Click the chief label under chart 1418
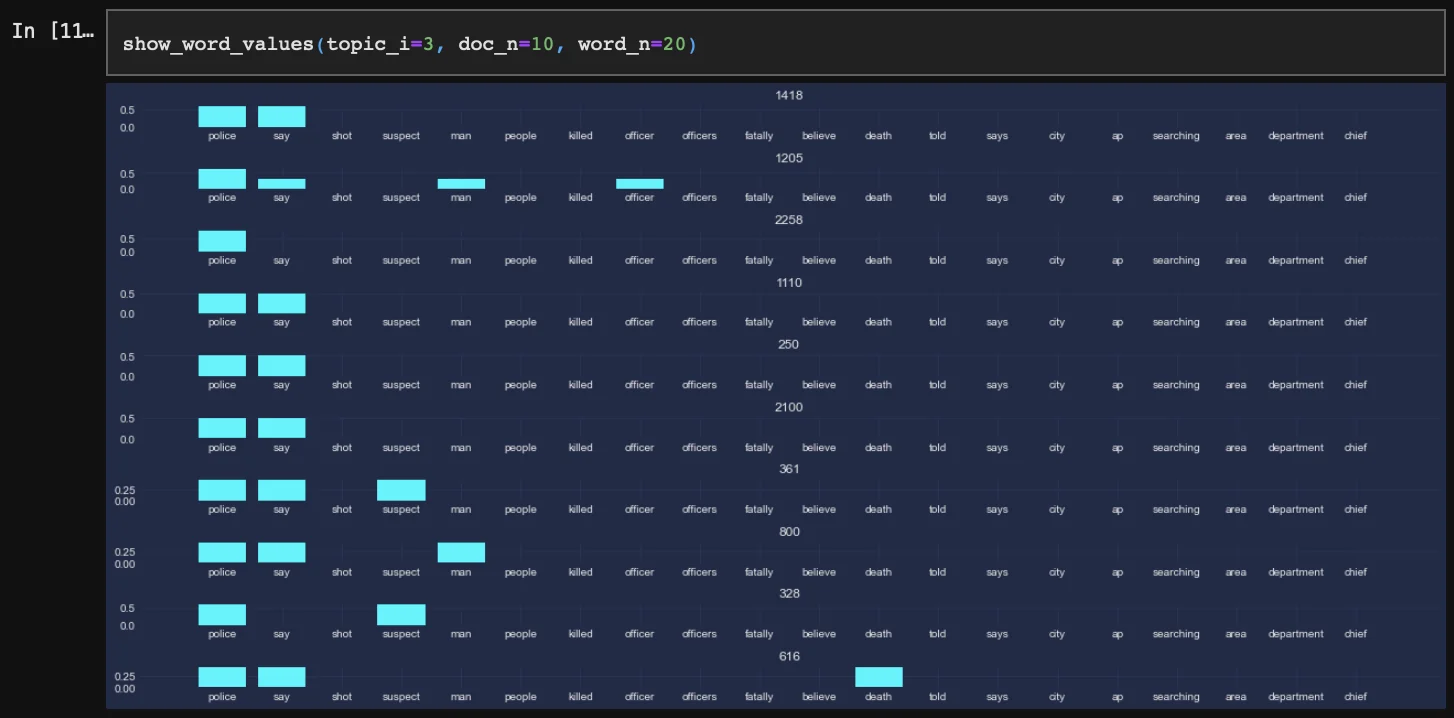Screen dimensions: 1454x718 [1355, 136]
